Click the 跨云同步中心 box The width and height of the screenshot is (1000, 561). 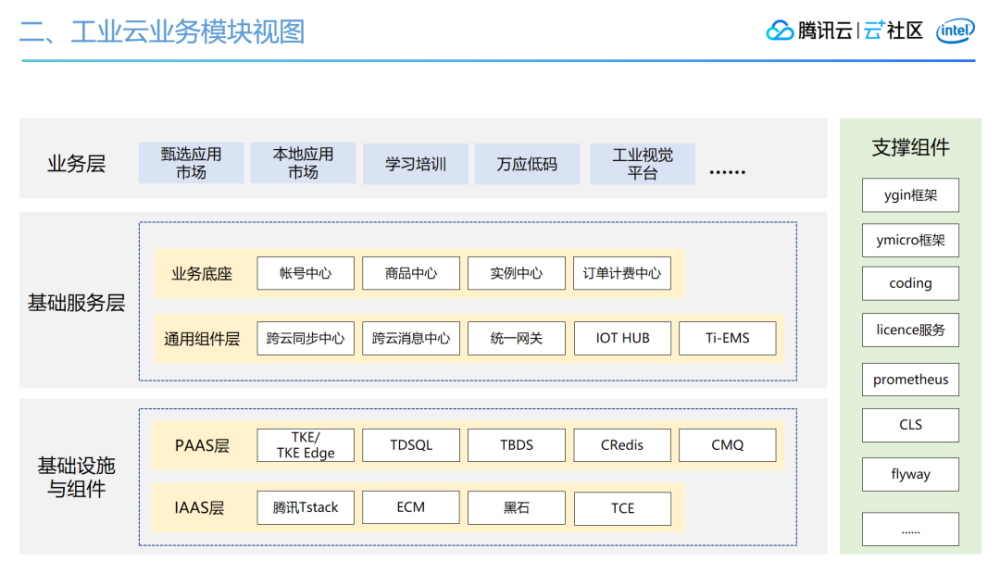pyautogui.click(x=305, y=339)
